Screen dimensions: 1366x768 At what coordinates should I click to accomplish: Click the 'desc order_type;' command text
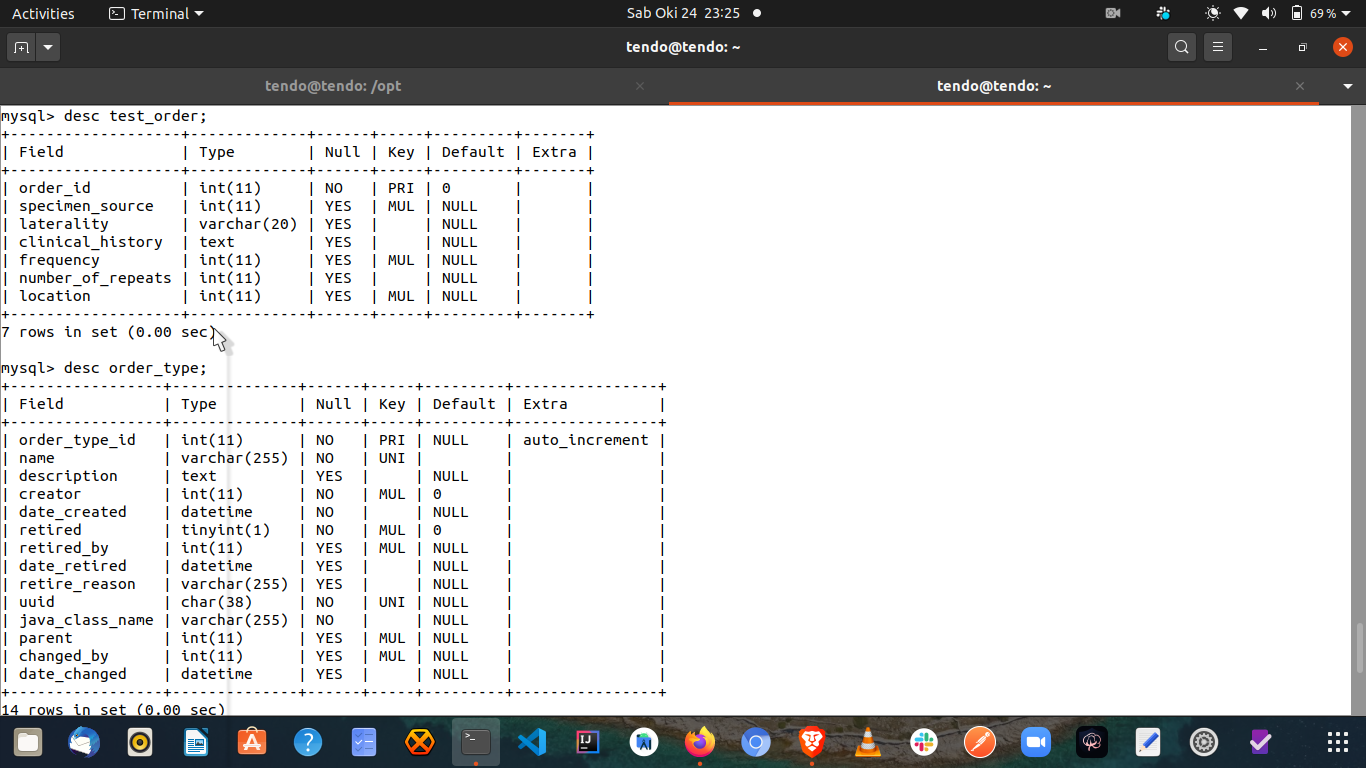(135, 368)
